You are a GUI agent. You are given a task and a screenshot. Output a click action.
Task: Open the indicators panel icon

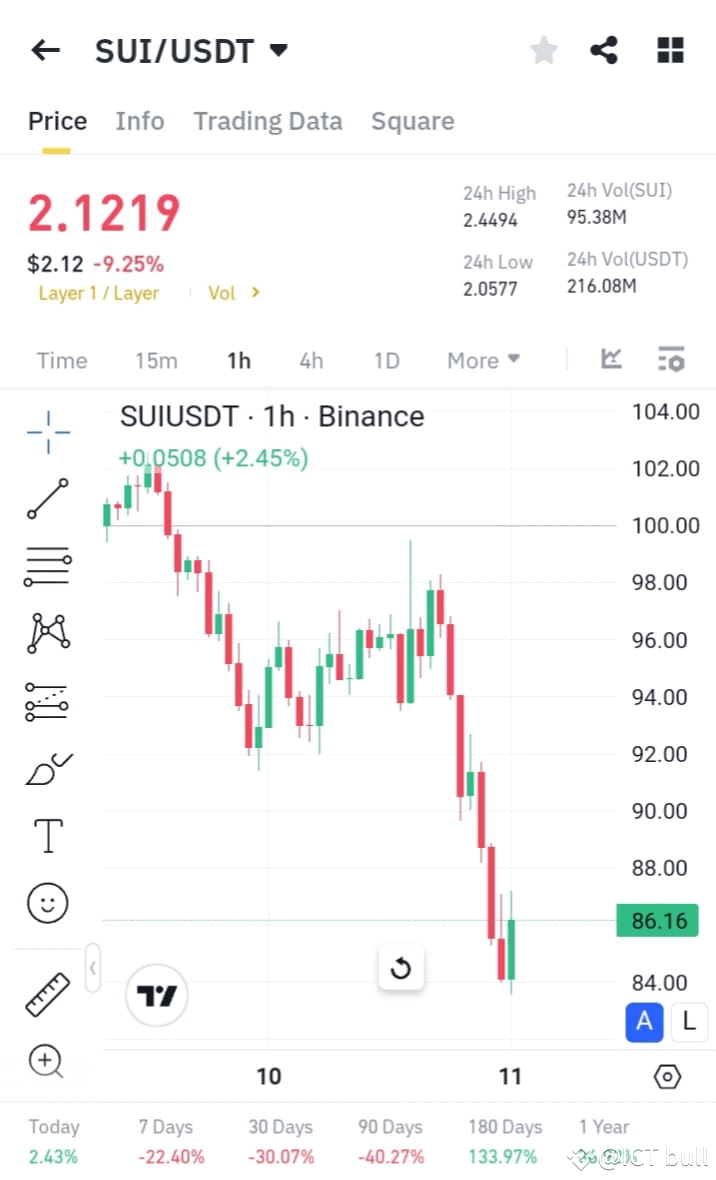[x=610, y=359]
